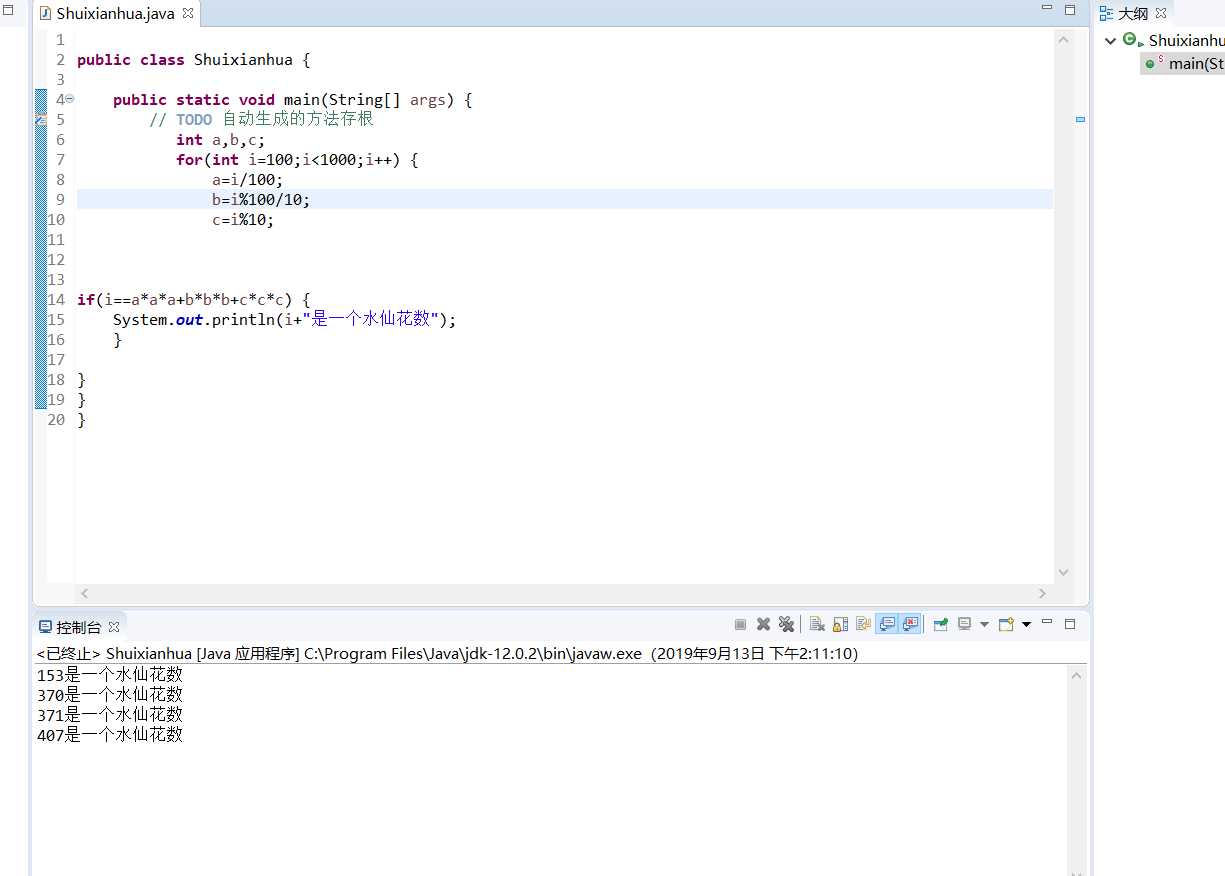Click the TODO comment on line 5

point(261,119)
